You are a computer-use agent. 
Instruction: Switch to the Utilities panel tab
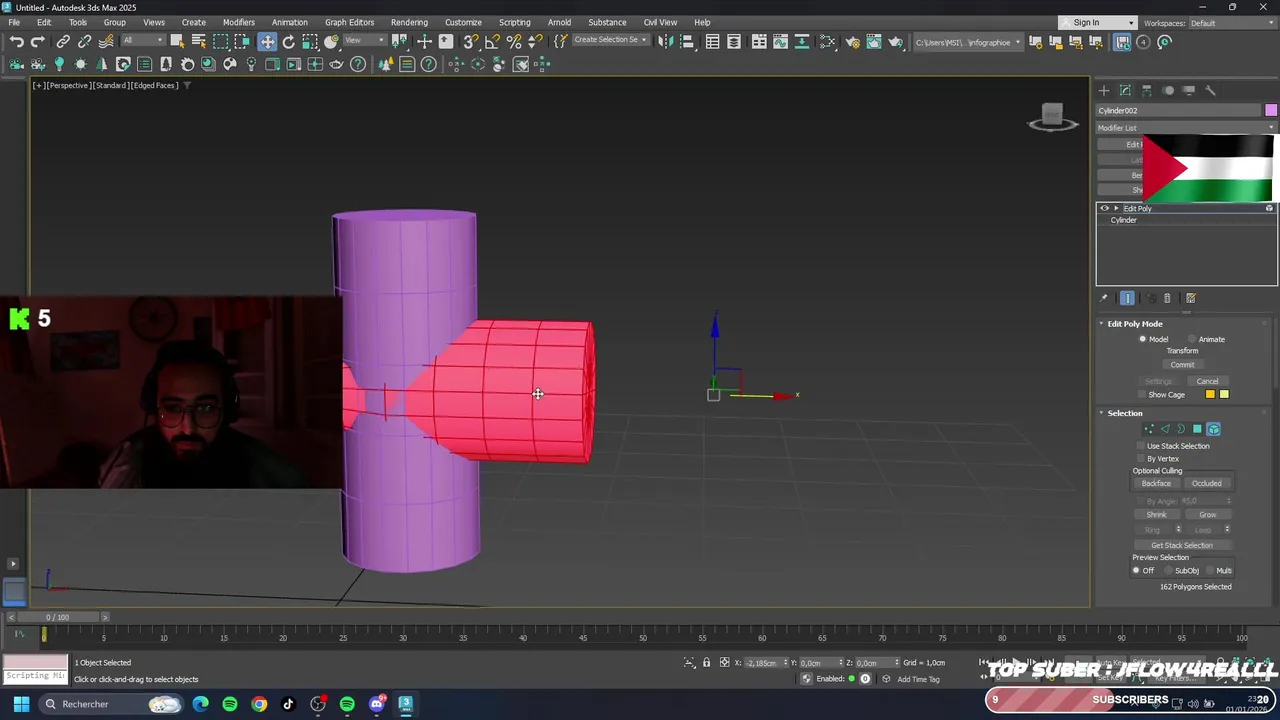click(x=1210, y=90)
